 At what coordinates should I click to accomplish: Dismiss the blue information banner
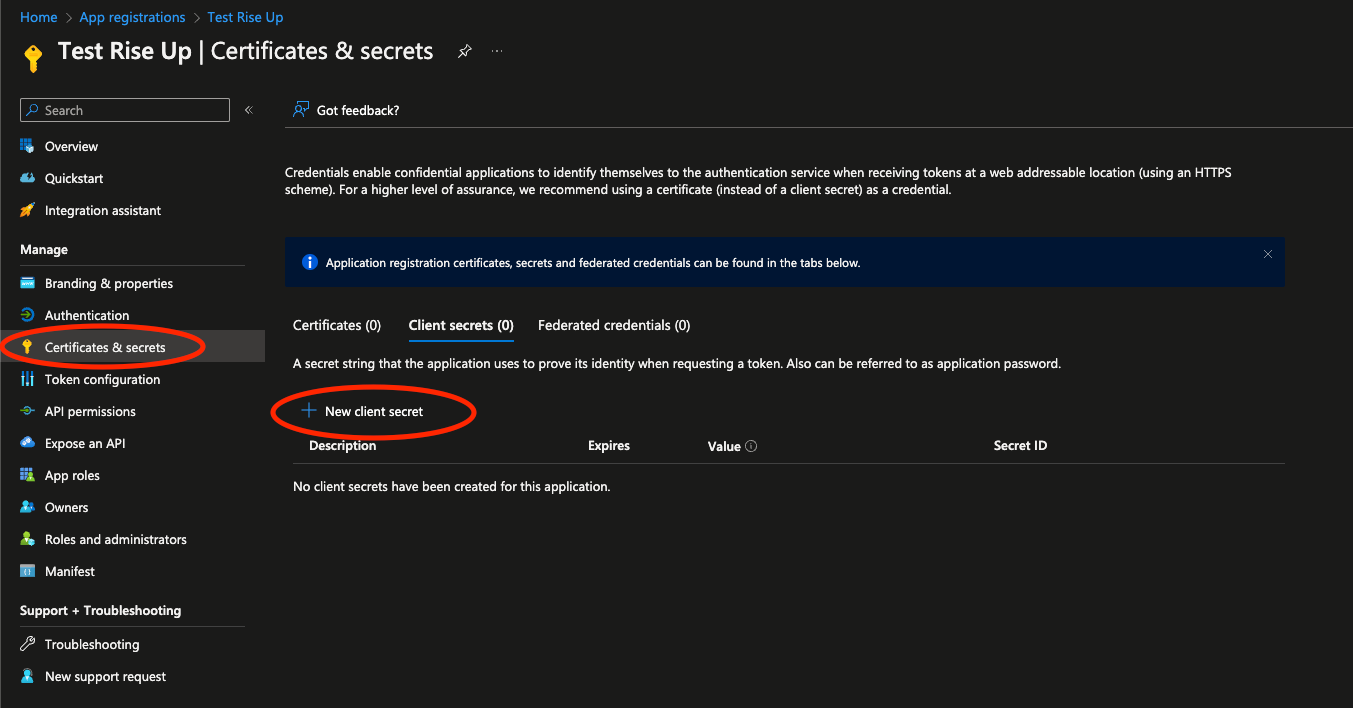[x=1267, y=254]
